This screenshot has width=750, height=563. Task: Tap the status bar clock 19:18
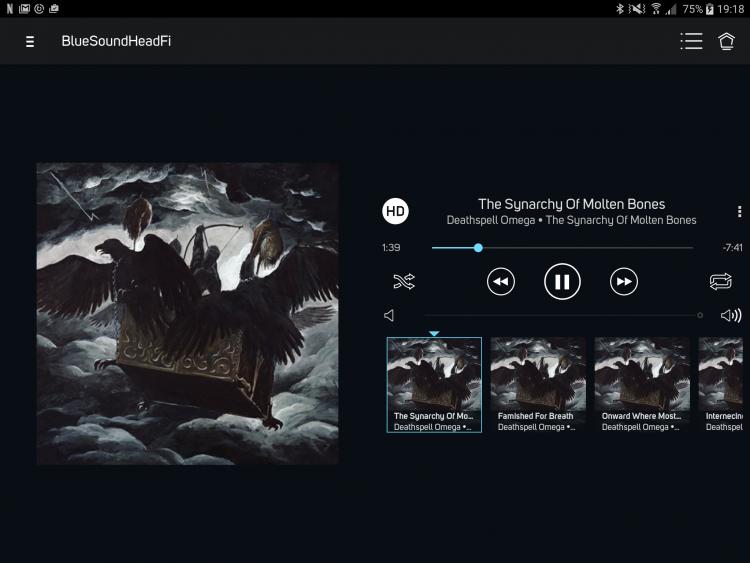pos(730,9)
